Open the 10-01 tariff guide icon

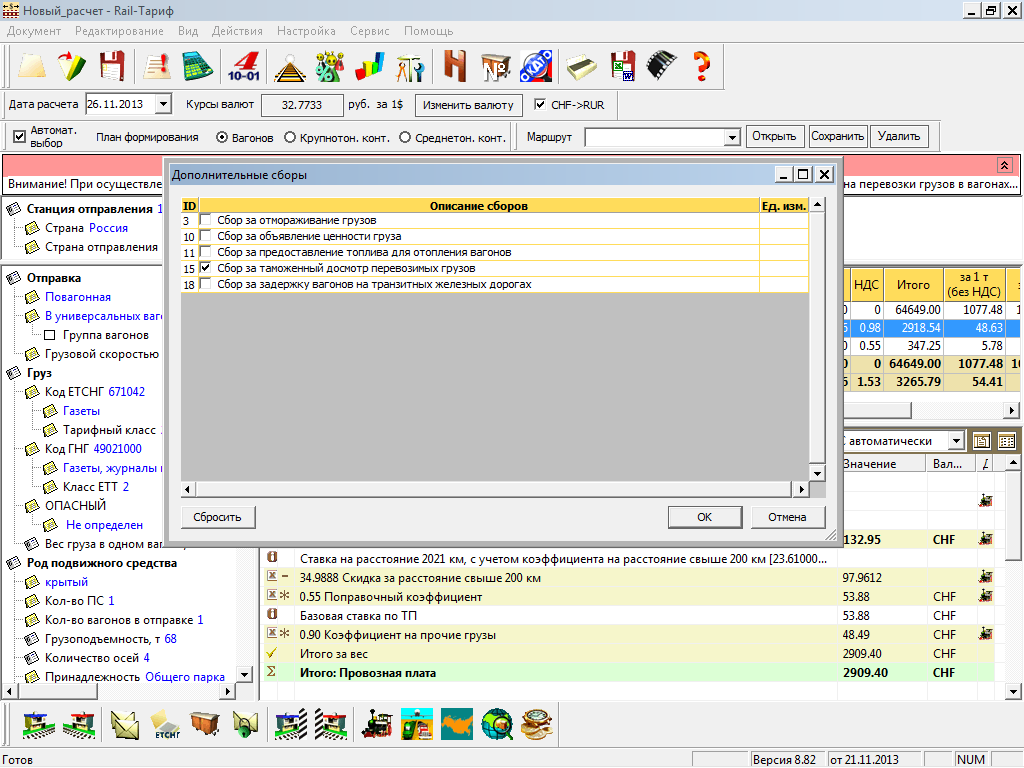[243, 66]
